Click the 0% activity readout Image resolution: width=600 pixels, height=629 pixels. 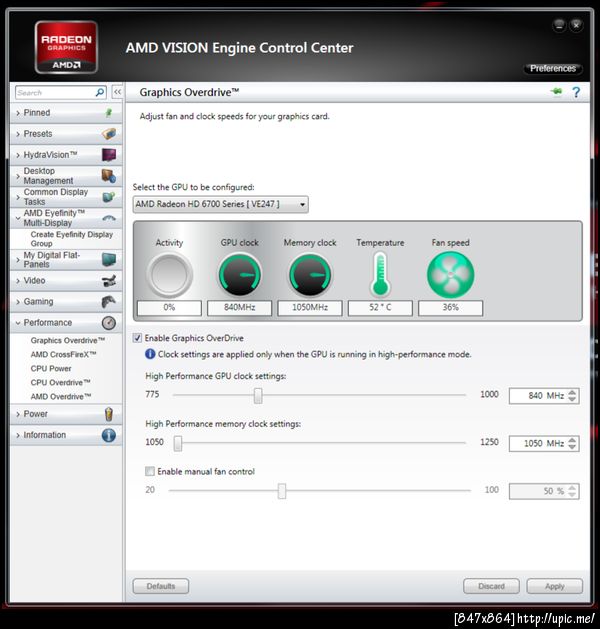pyautogui.click(x=169, y=307)
